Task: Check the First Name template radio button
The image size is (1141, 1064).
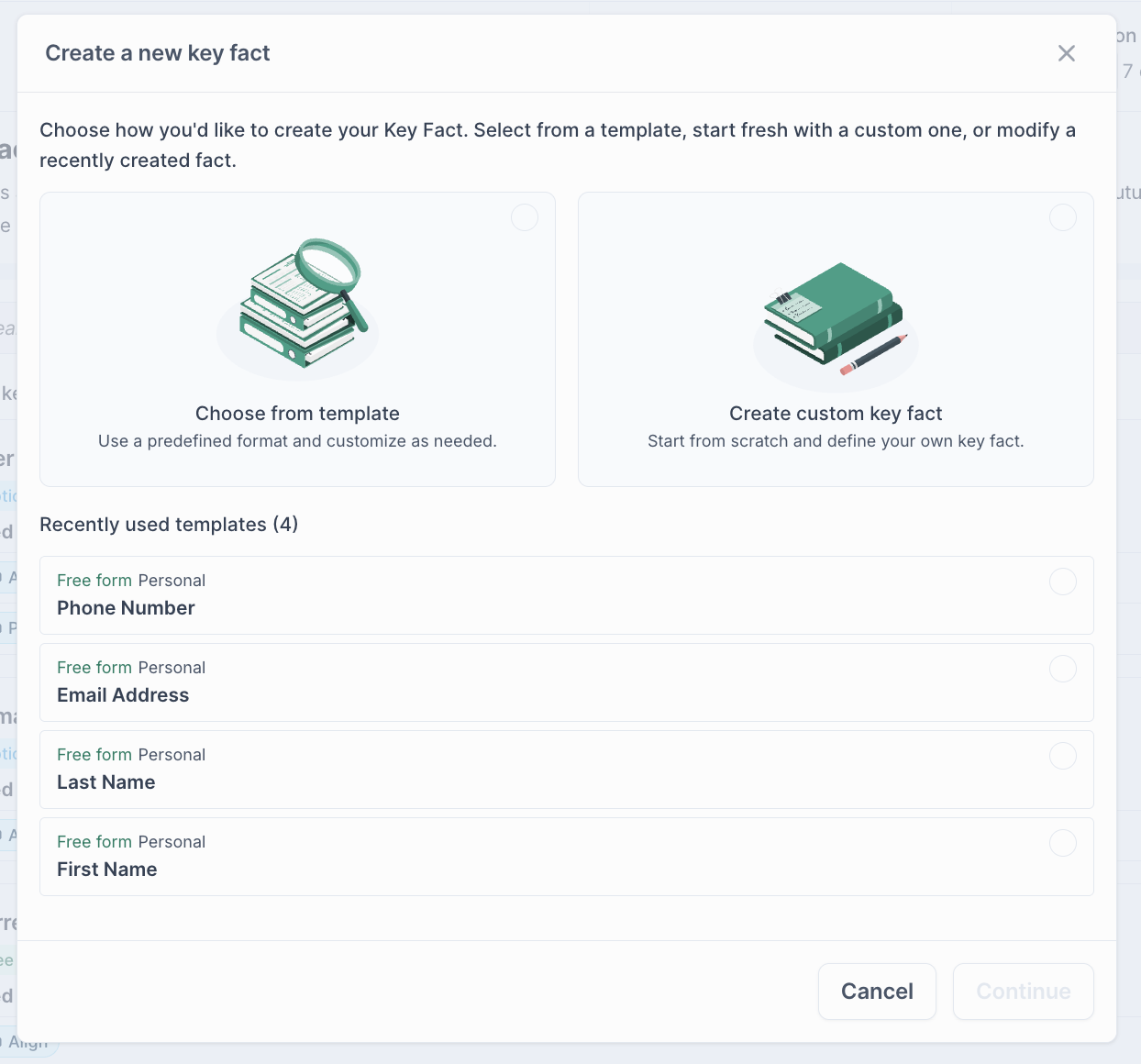Action: pyautogui.click(x=1063, y=843)
